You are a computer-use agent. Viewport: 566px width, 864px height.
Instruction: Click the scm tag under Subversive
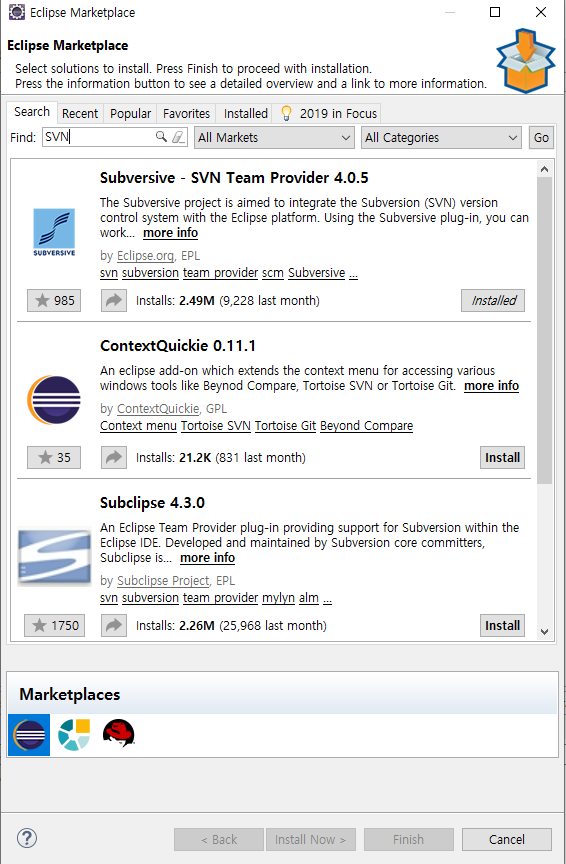(273, 273)
